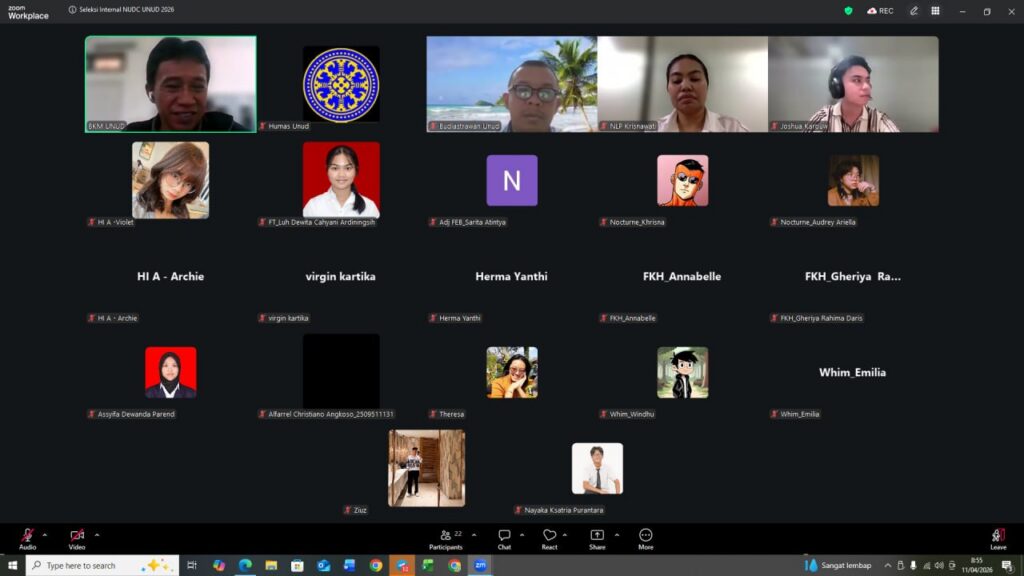
Task: Click the annotate pen icon at top
Action: pos(913,11)
